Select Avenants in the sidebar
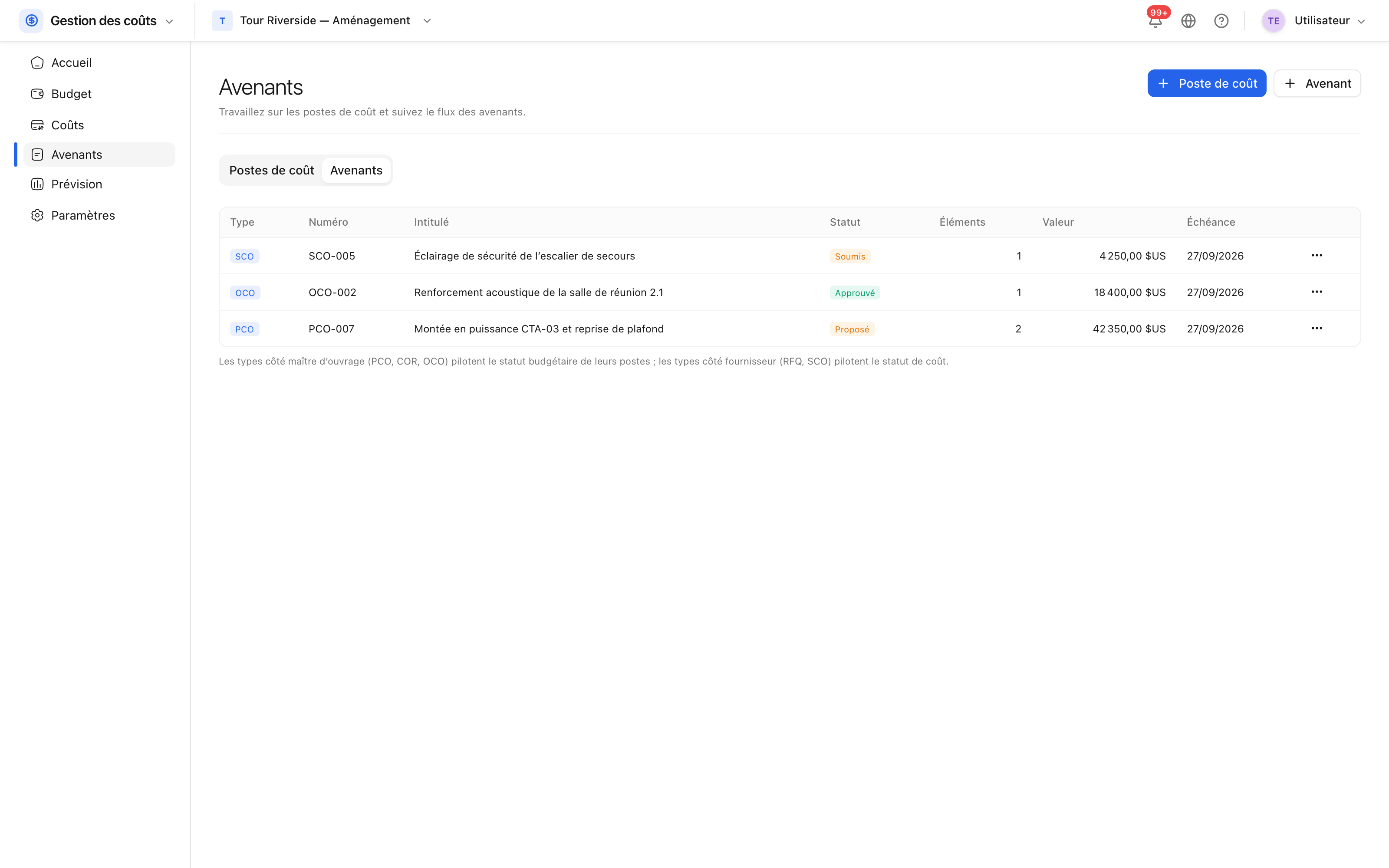 [99, 155]
